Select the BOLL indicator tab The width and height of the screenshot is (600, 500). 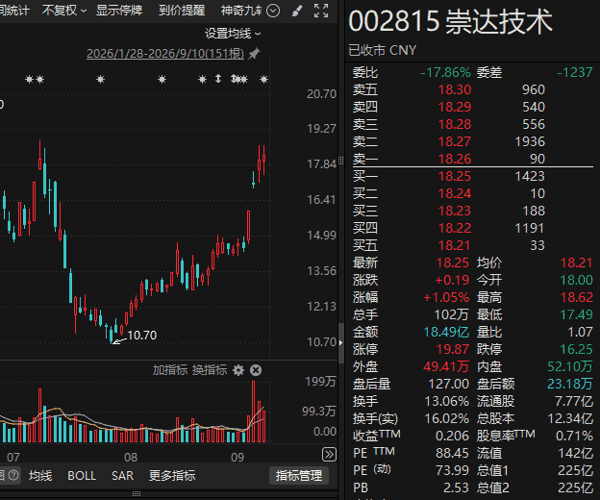coord(82,476)
